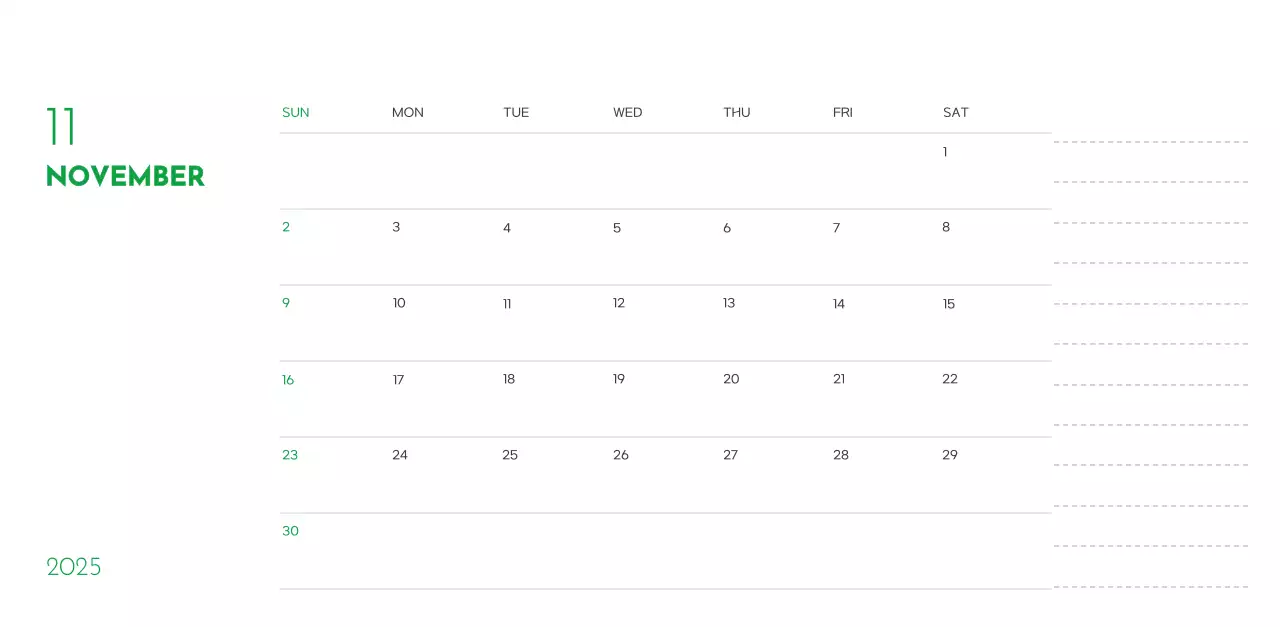Select Sunday November 2

point(286,227)
